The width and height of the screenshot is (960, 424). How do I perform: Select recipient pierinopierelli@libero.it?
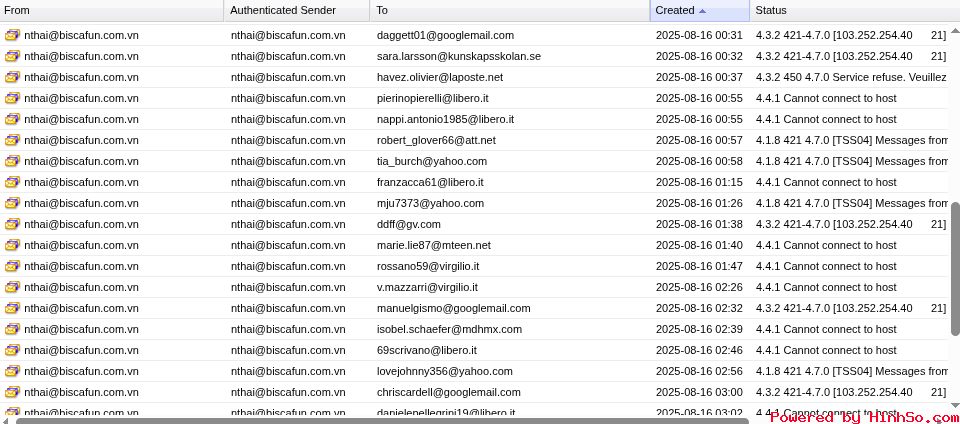pos(432,99)
